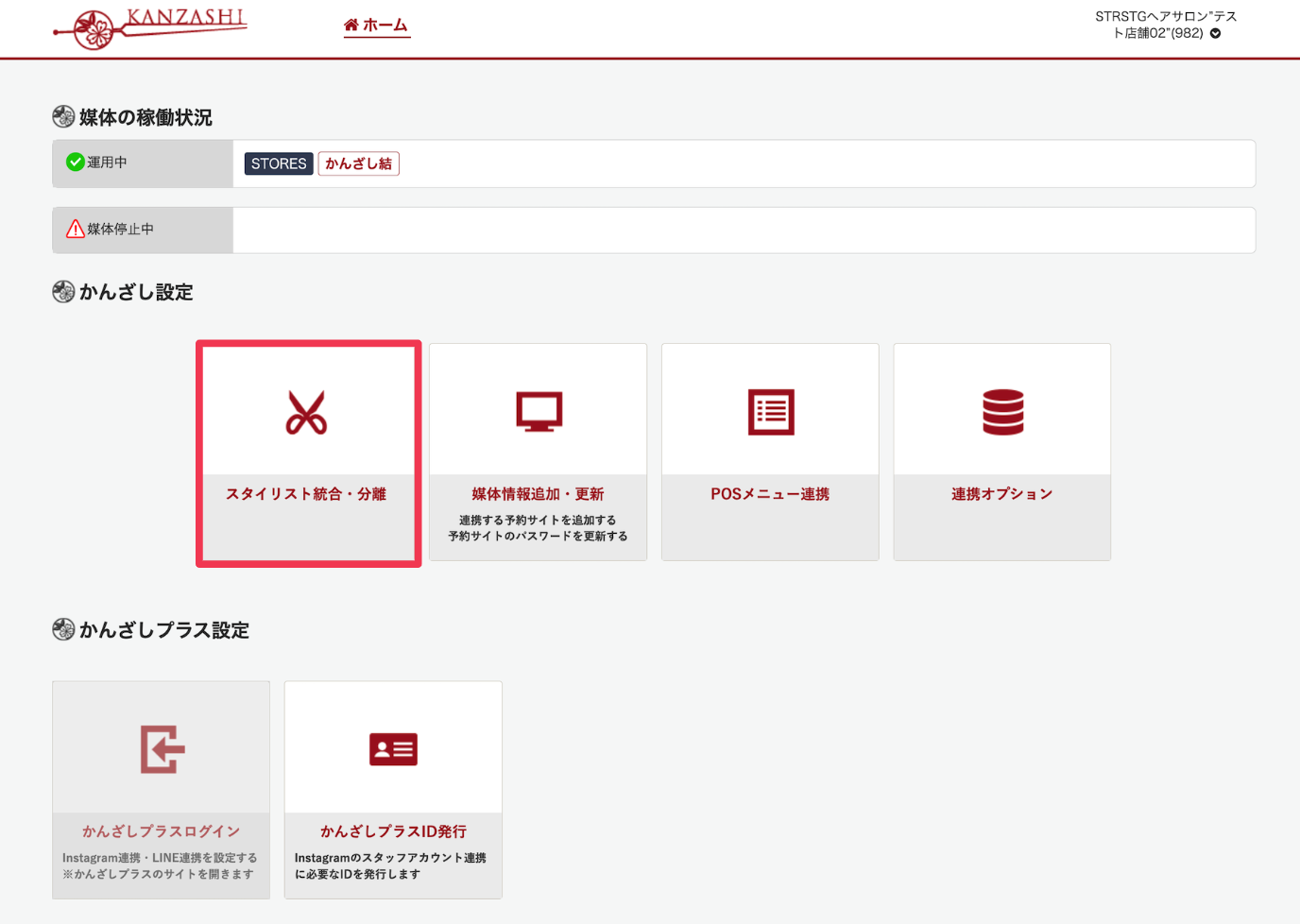Open the ホーム tab
Screen dimensions: 1300x924
click(376, 26)
